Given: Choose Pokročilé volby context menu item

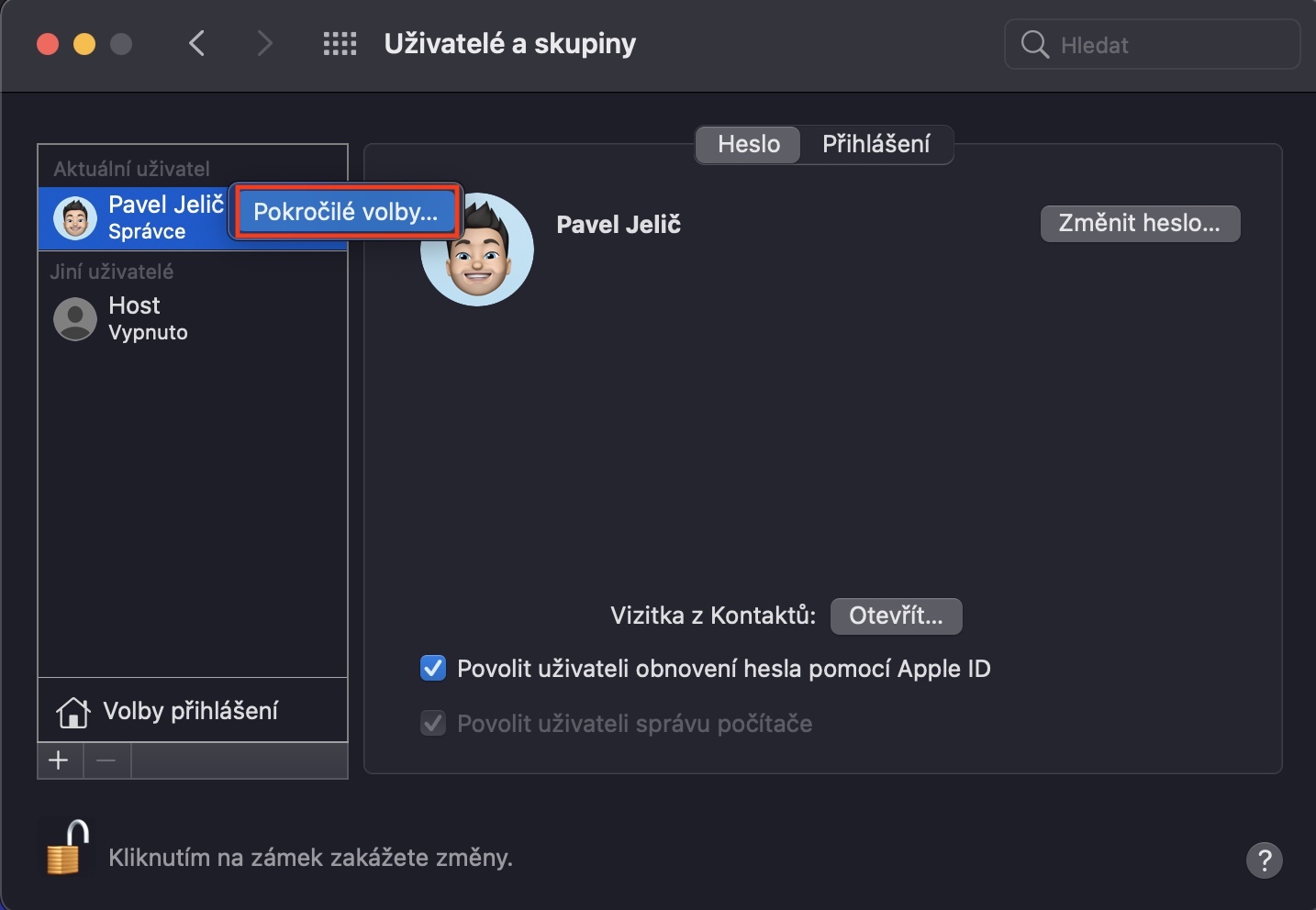Looking at the screenshot, I should tap(346, 212).
